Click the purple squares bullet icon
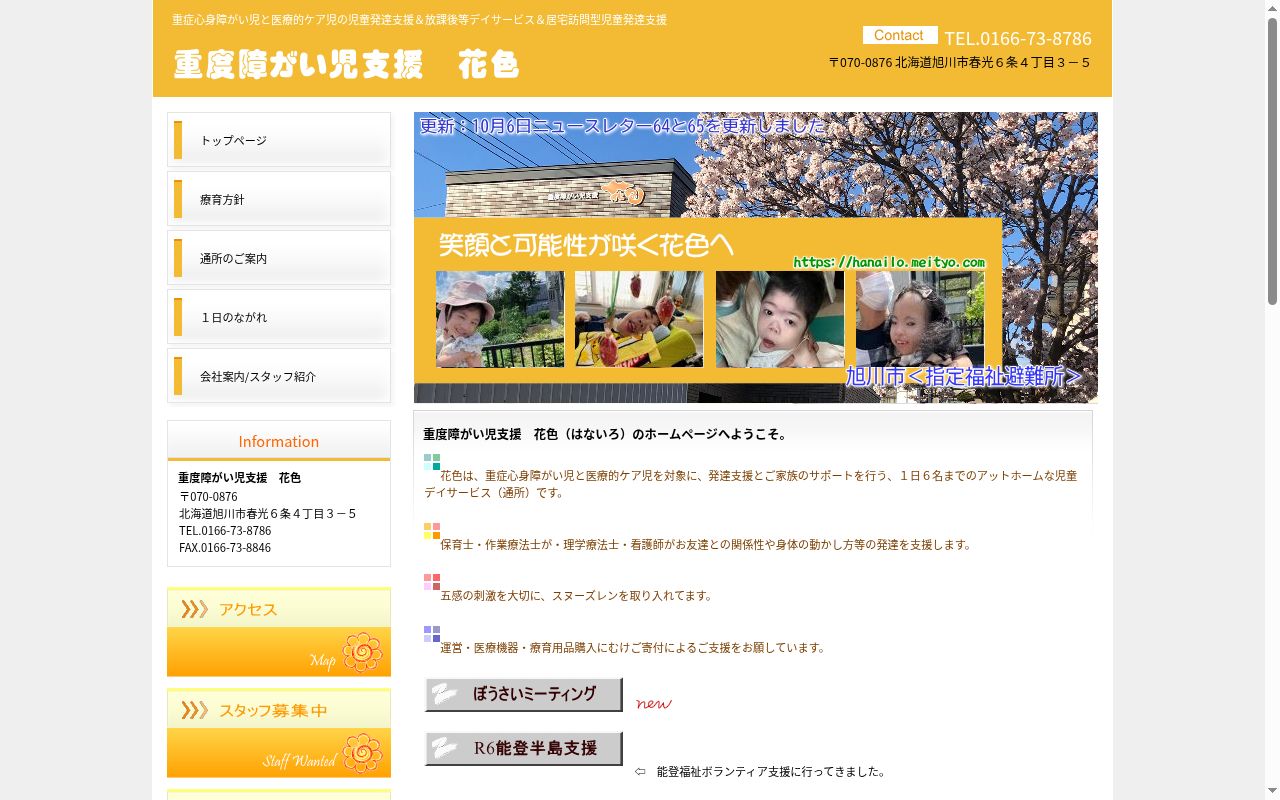This screenshot has height=800, width=1280. coord(432,634)
